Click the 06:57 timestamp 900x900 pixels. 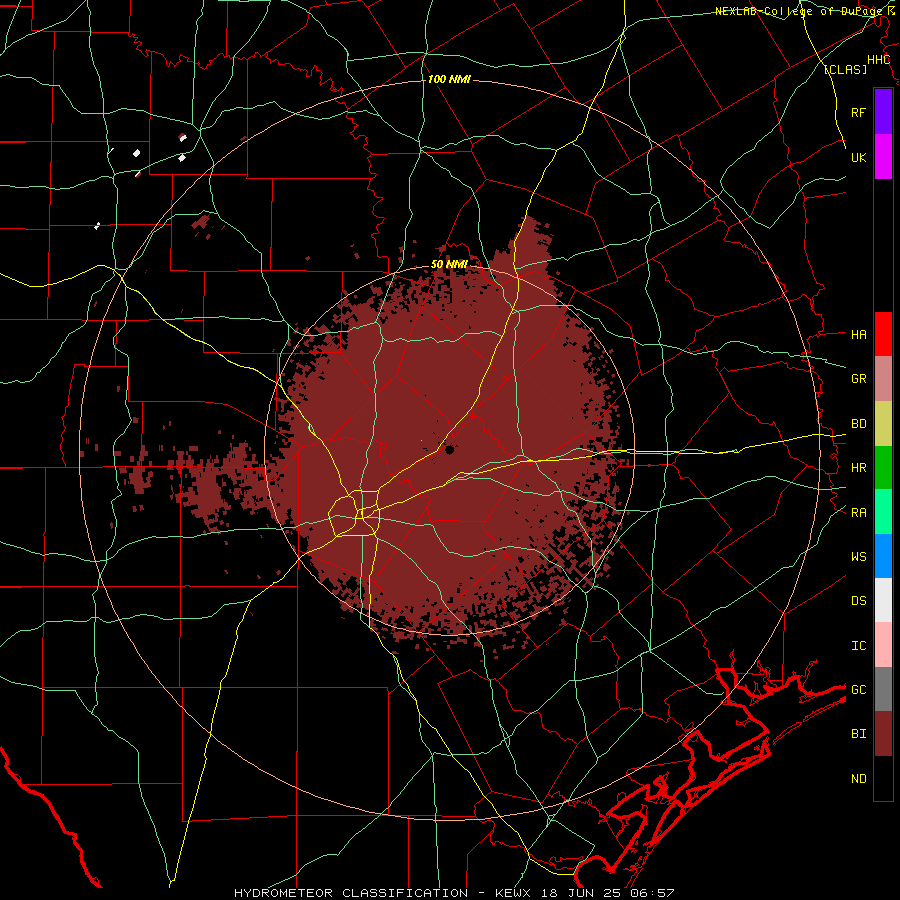pyautogui.click(x=651, y=893)
